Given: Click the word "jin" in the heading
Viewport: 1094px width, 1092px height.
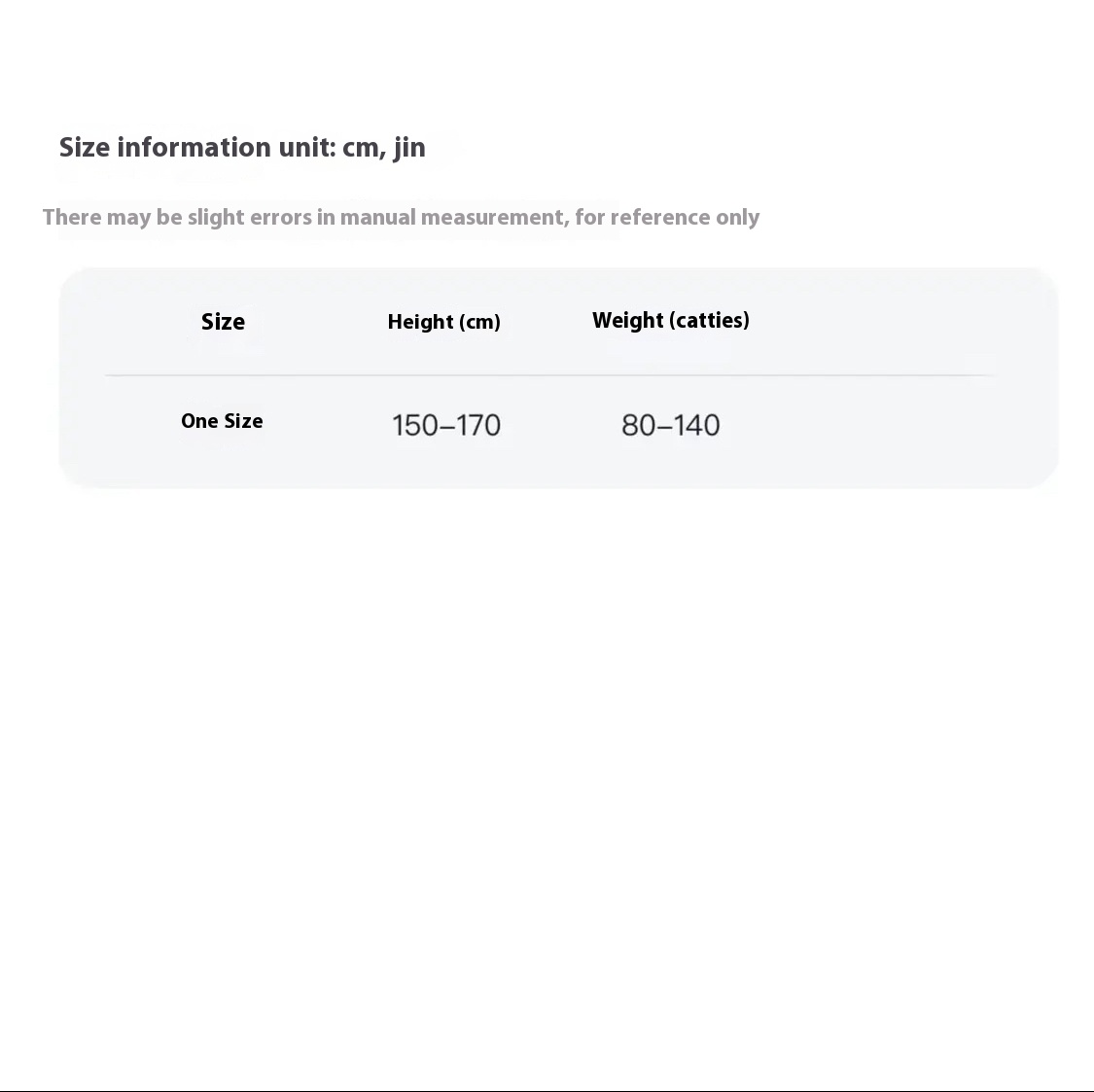Looking at the screenshot, I should pyautogui.click(x=408, y=148).
